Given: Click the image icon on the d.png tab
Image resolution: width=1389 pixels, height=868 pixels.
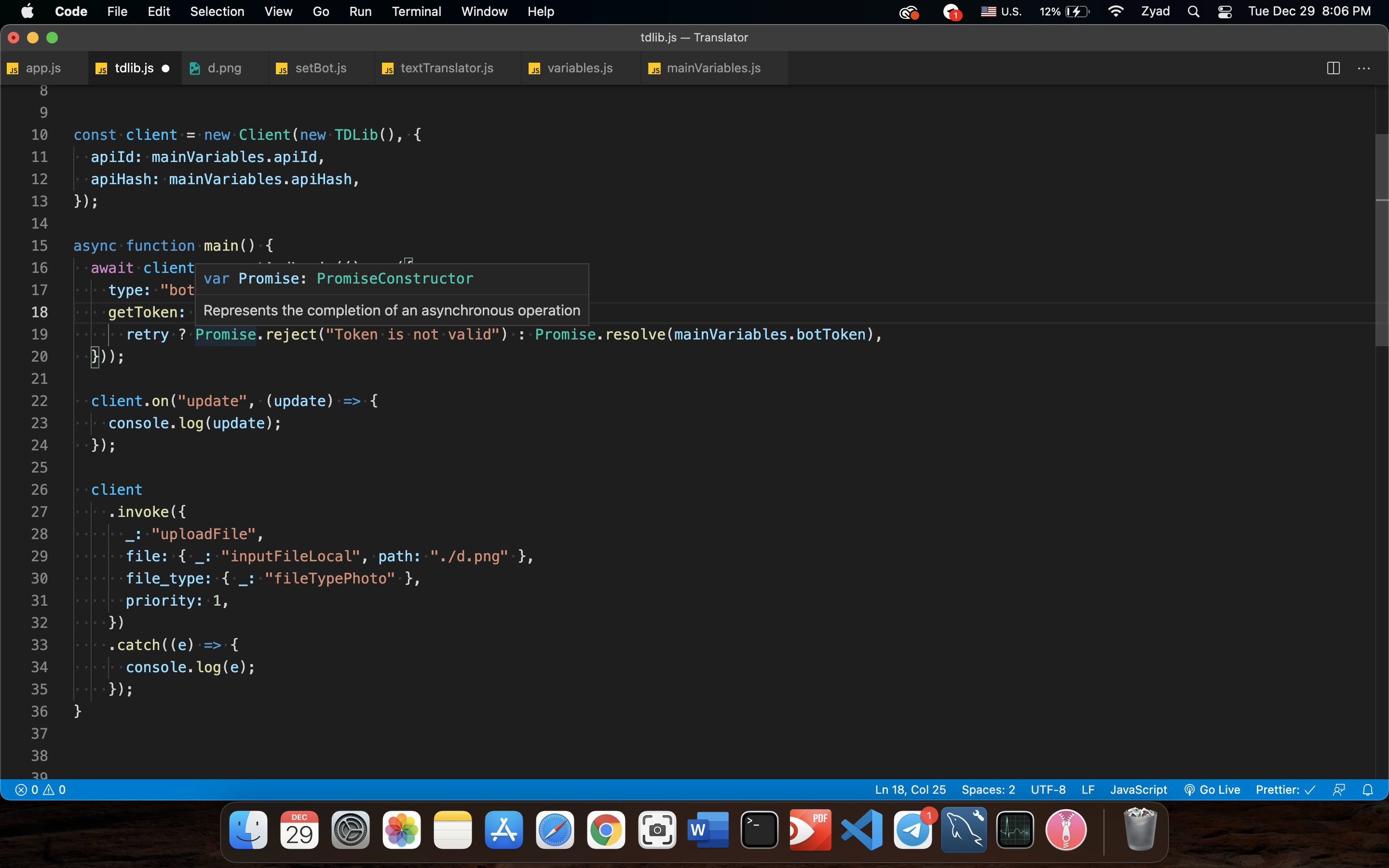Looking at the screenshot, I should coord(195,68).
